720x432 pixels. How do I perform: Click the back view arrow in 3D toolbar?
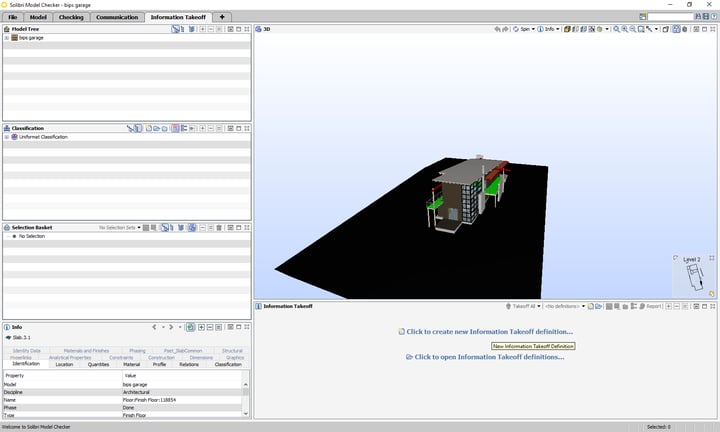coord(497,29)
